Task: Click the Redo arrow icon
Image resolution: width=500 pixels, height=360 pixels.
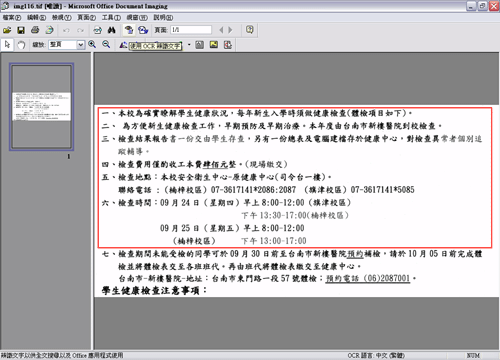Action: pyautogui.click(x=80, y=30)
